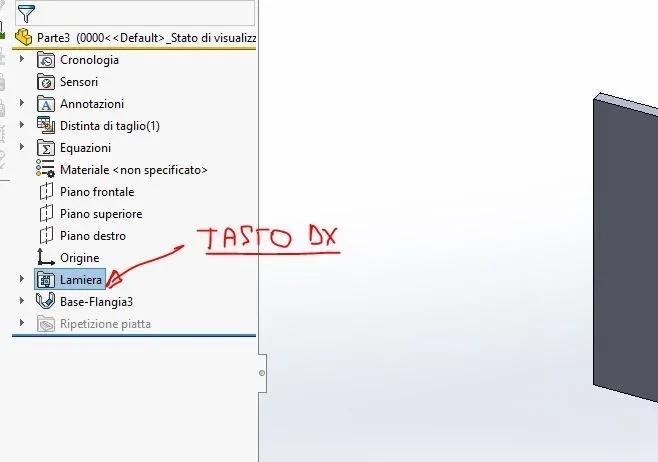
Task: Expand the Ripetizione piatta node
Action: click(x=22, y=323)
